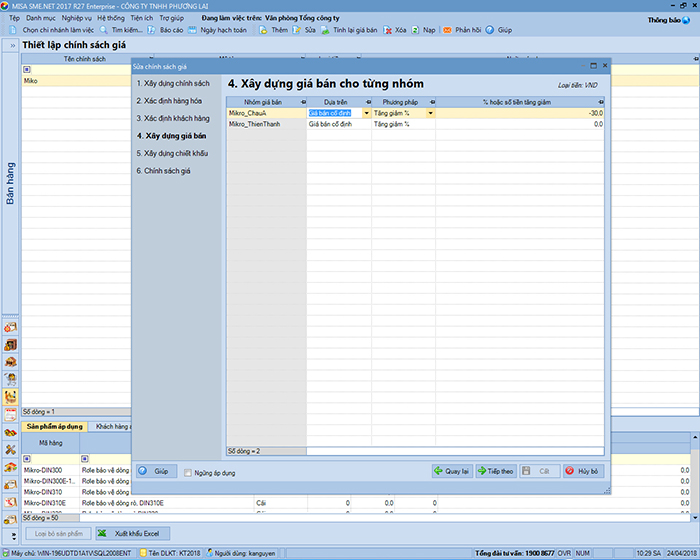The width and height of the screenshot is (700, 560).
Task: Go to step 6 Chính sách giá
Action: (163, 171)
